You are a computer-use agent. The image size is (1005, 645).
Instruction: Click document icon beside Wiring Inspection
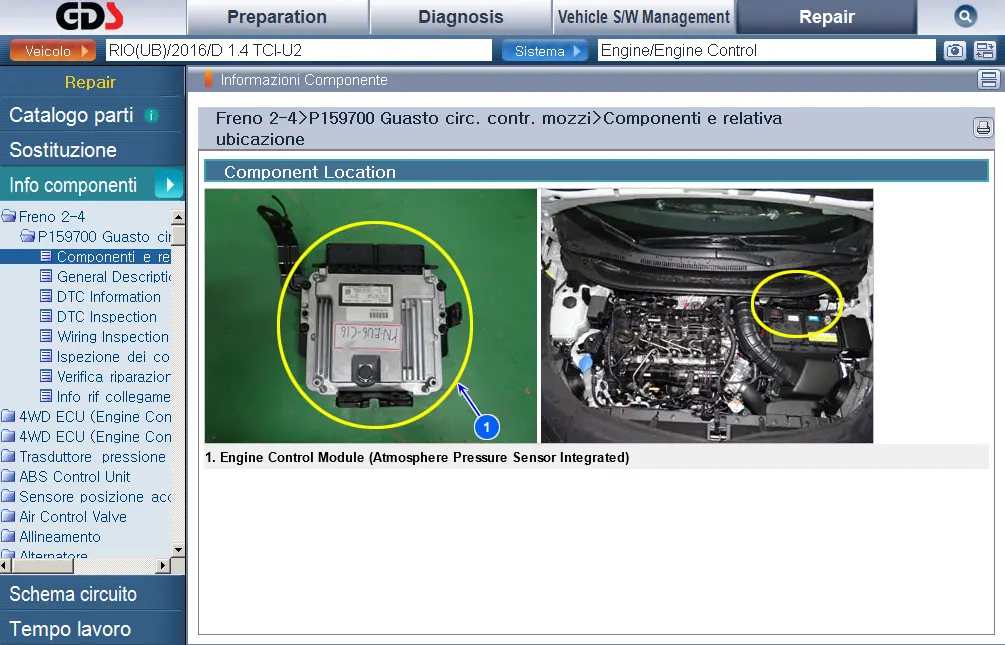pos(46,336)
